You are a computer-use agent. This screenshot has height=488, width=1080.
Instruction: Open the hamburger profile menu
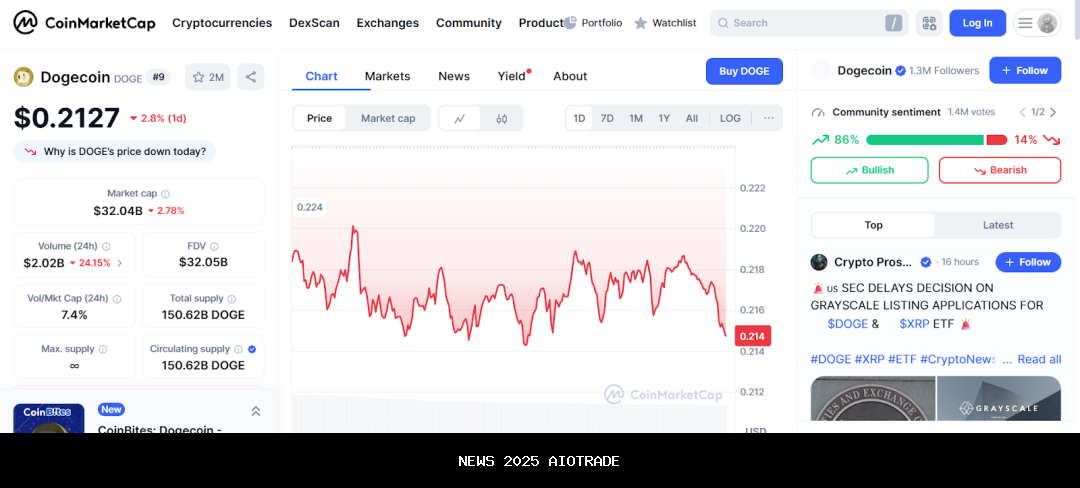(1037, 23)
